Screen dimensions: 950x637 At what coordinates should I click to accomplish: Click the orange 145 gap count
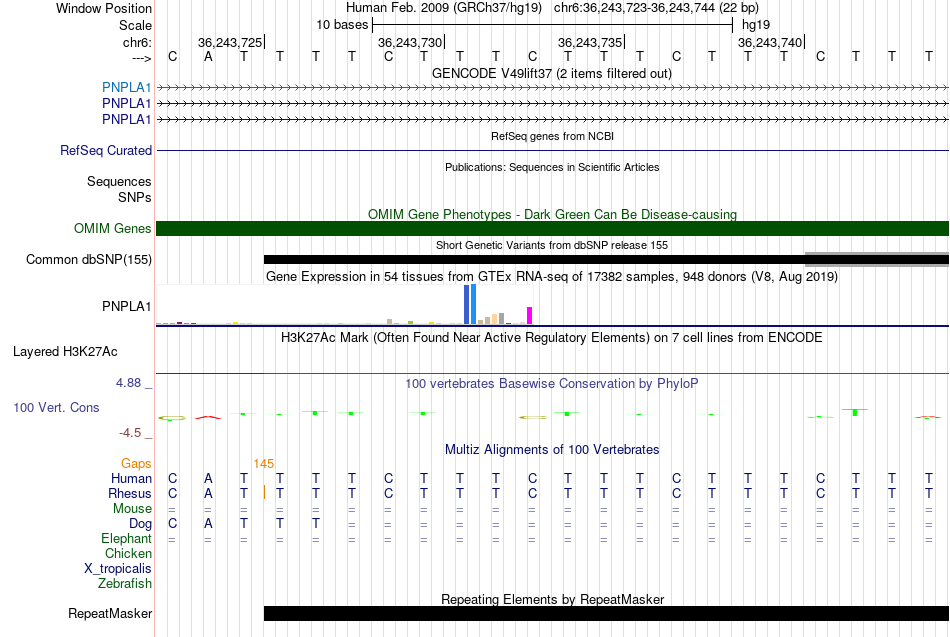point(264,464)
